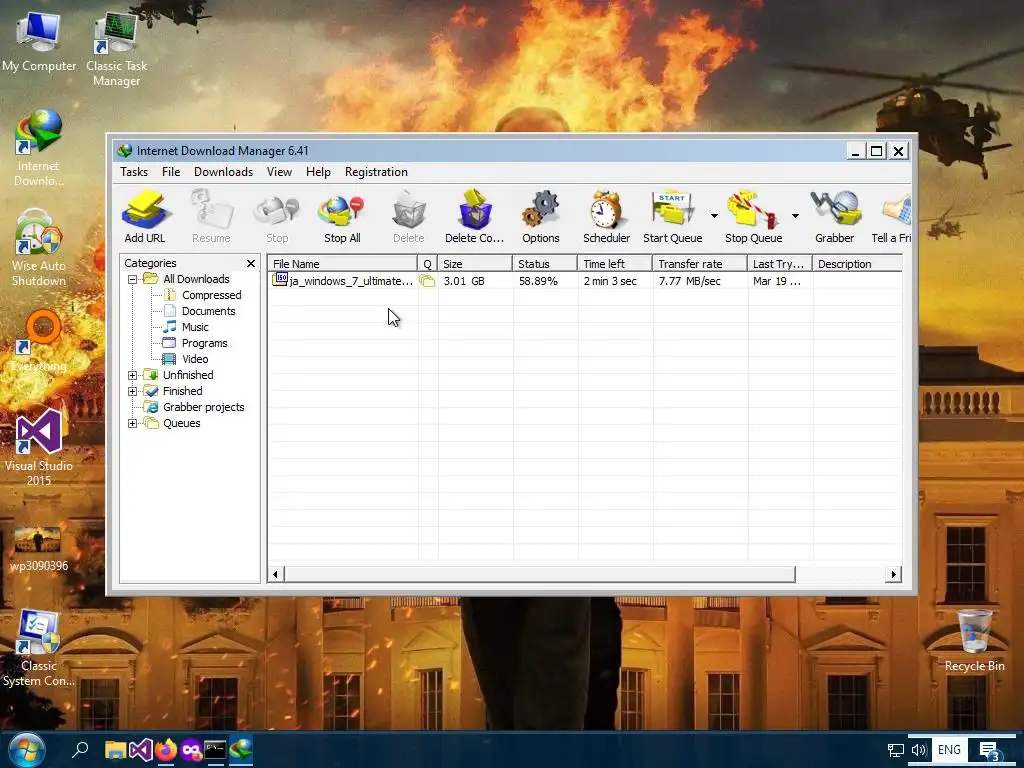The image size is (1024, 768).
Task: Click the taskbar search magnifier icon
Action: pyautogui.click(x=80, y=750)
